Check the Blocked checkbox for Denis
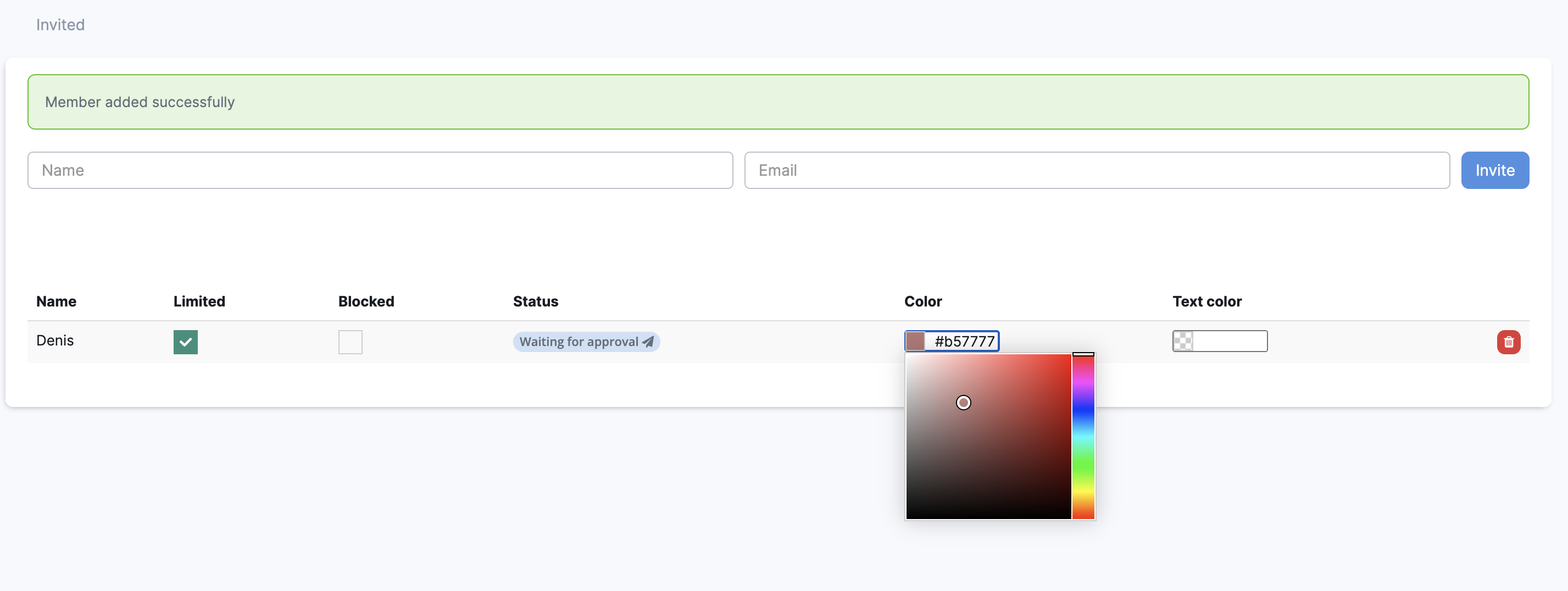1568x591 pixels. click(350, 342)
